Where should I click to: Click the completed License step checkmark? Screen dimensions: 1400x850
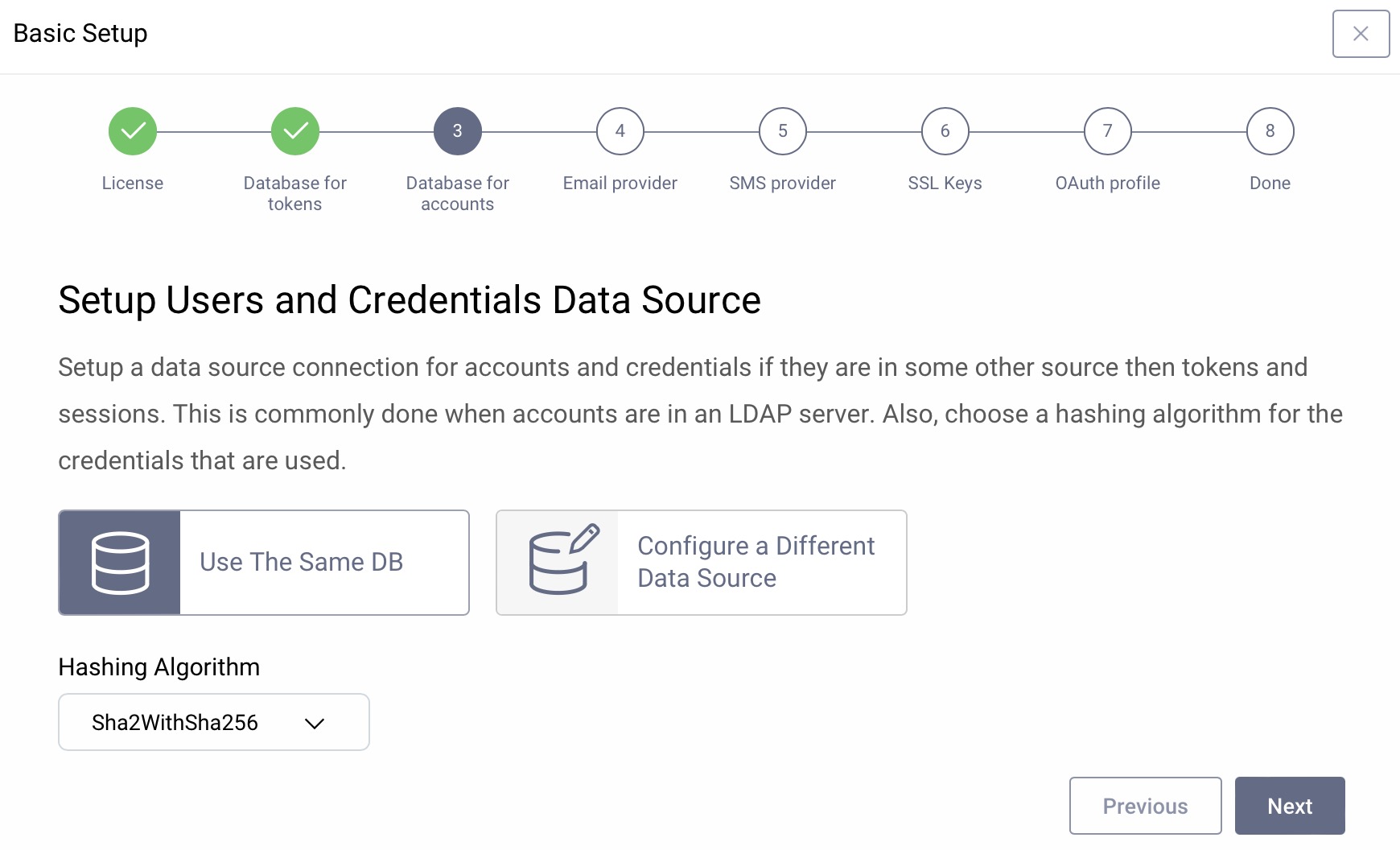tap(133, 130)
